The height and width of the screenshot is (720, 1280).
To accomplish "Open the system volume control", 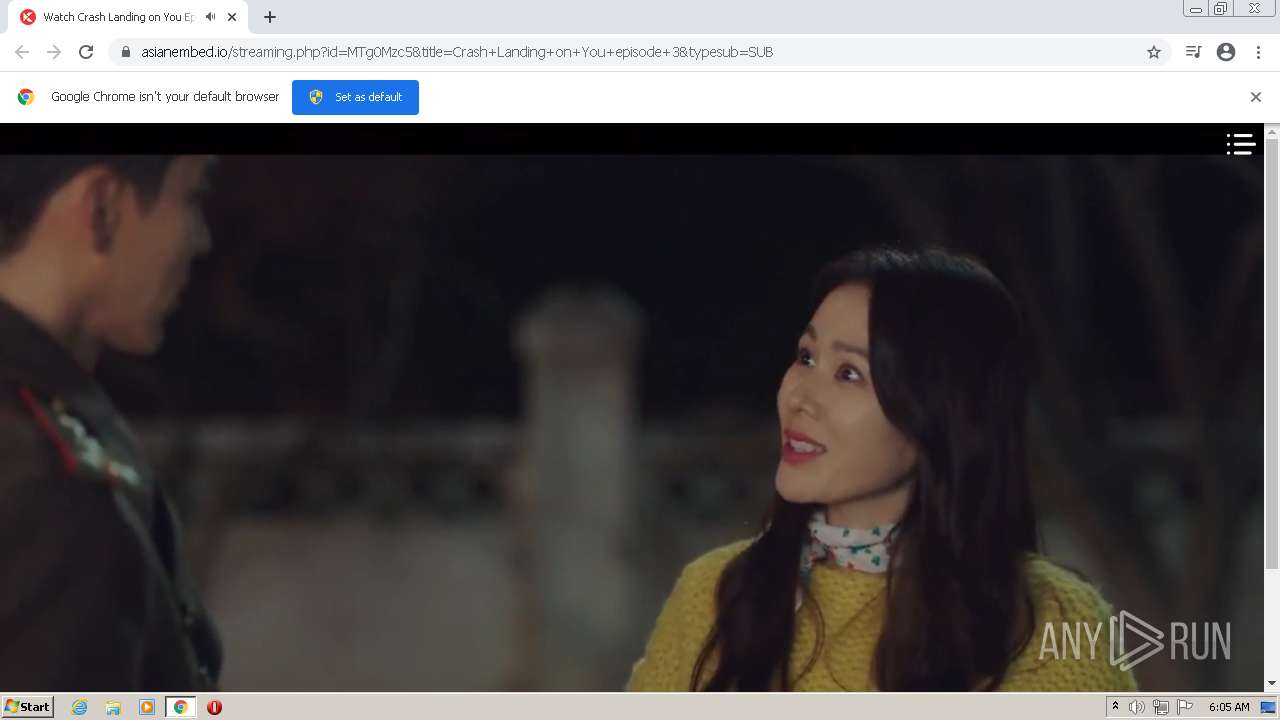I will point(1137,707).
